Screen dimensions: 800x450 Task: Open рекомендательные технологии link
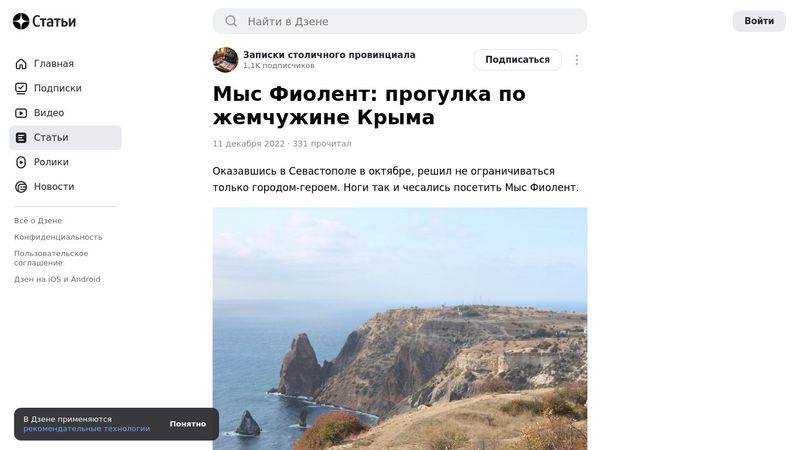coord(87,429)
